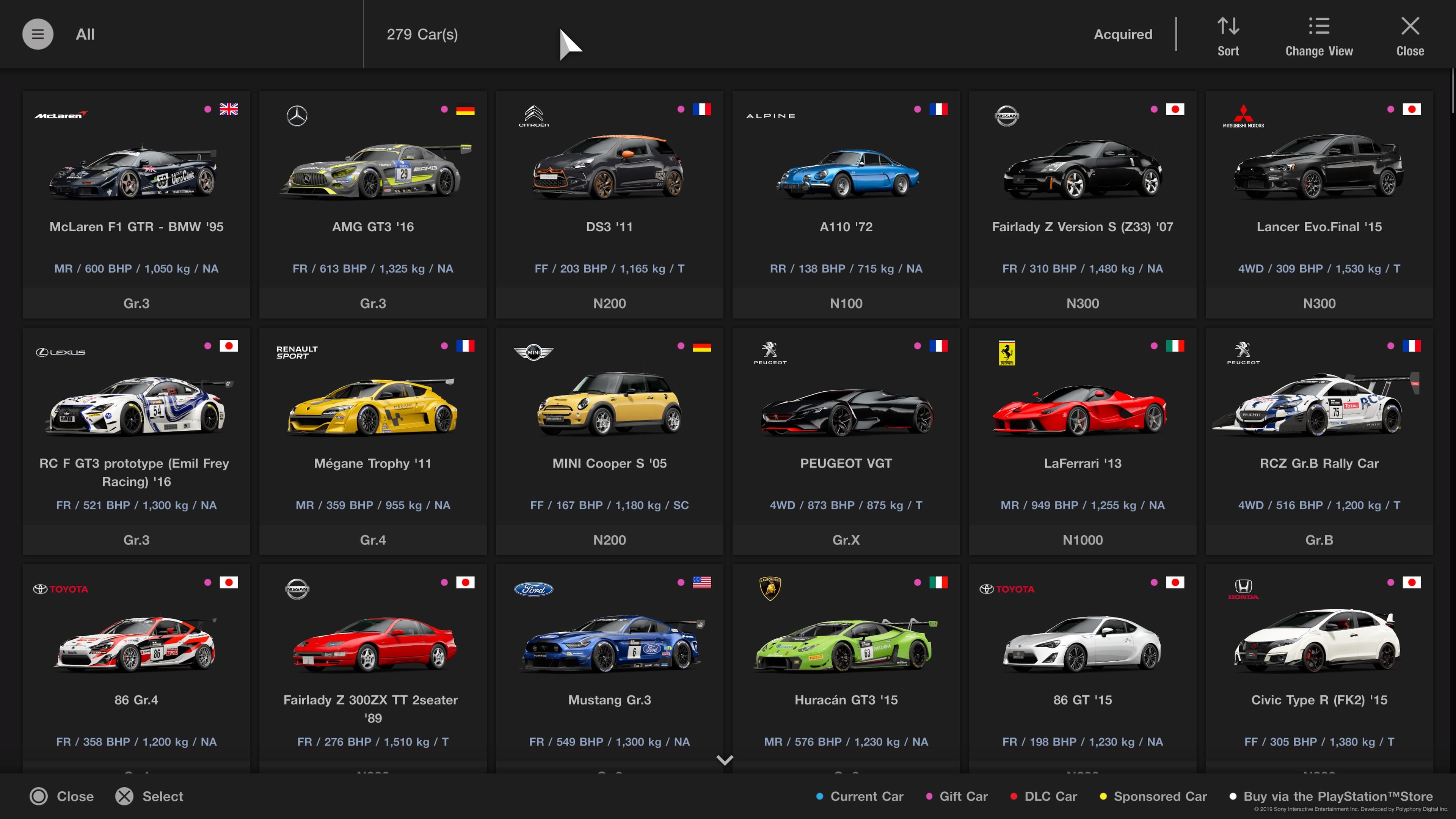Click the Mercedes star logo
Screen dimensions: 1456x819
[297, 116]
